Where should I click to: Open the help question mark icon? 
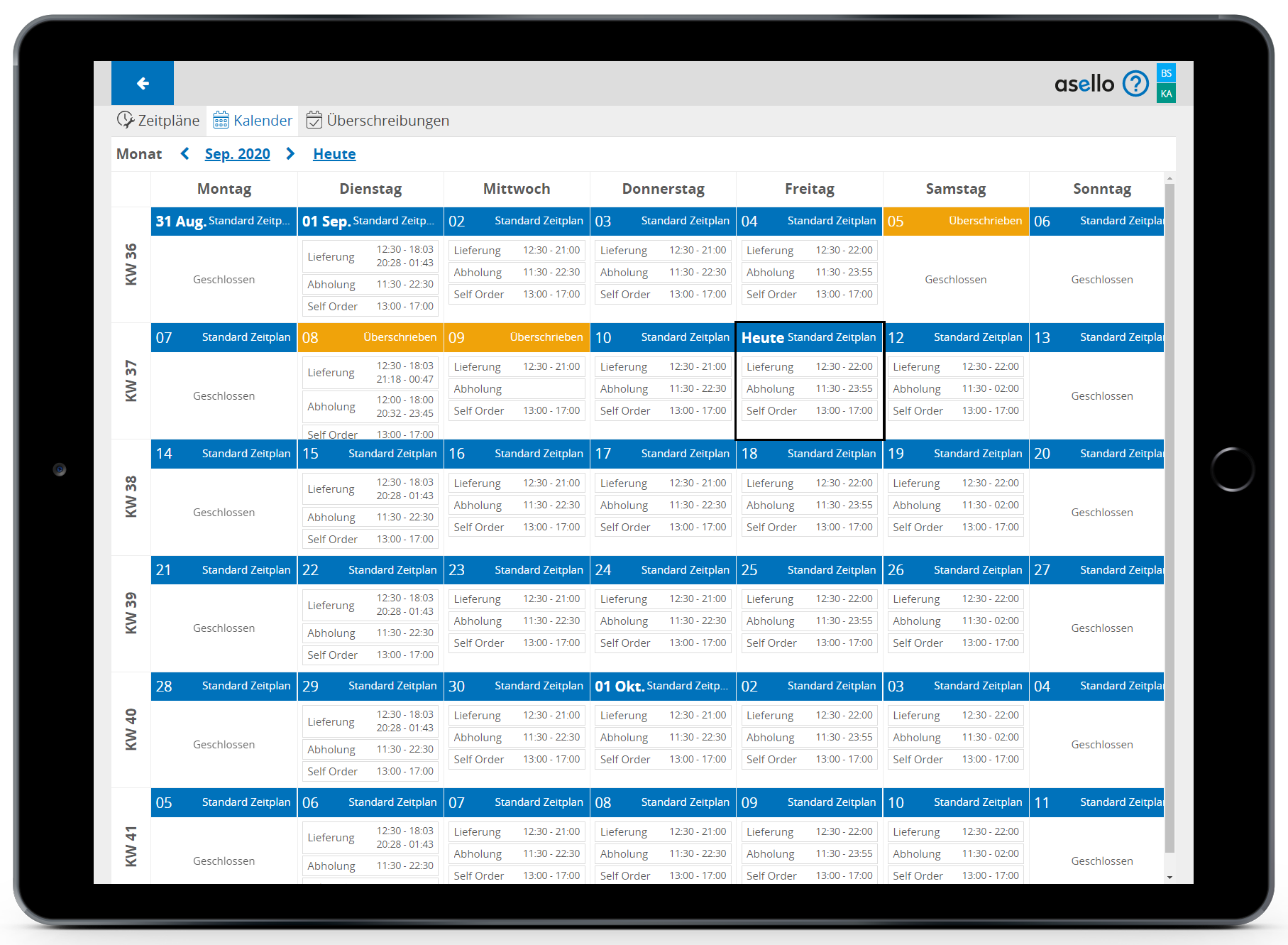[x=1135, y=84]
